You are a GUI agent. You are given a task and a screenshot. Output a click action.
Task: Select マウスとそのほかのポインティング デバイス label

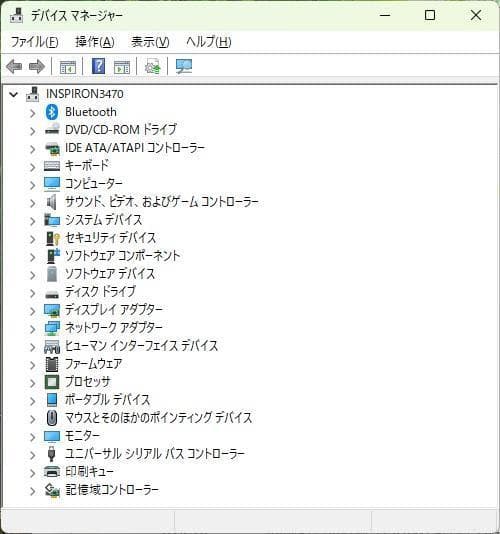tap(159, 418)
